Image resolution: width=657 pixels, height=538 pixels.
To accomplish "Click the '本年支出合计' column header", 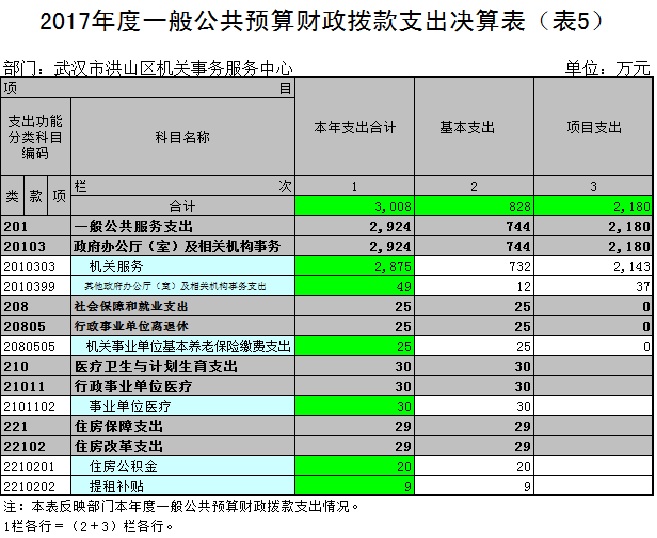I will pyautogui.click(x=355, y=128).
